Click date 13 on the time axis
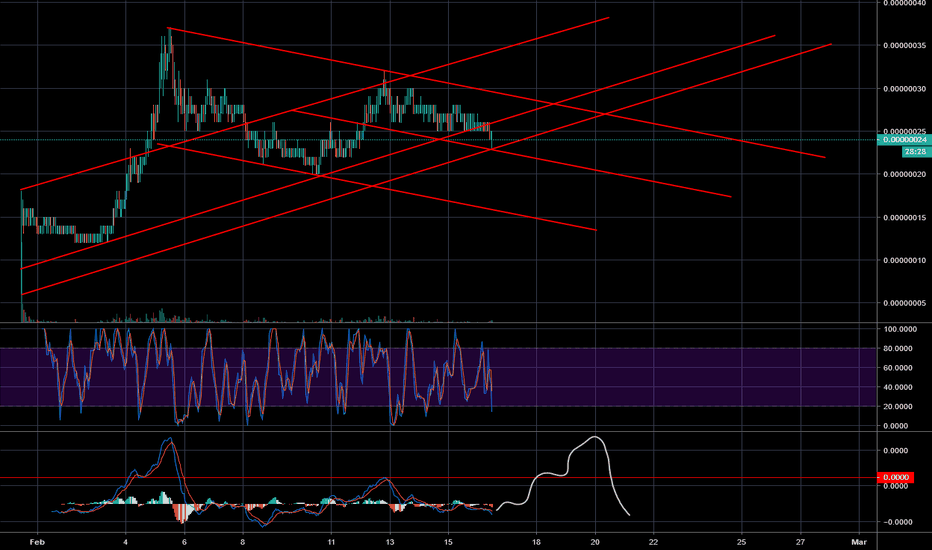932x550 pixels. (390, 542)
